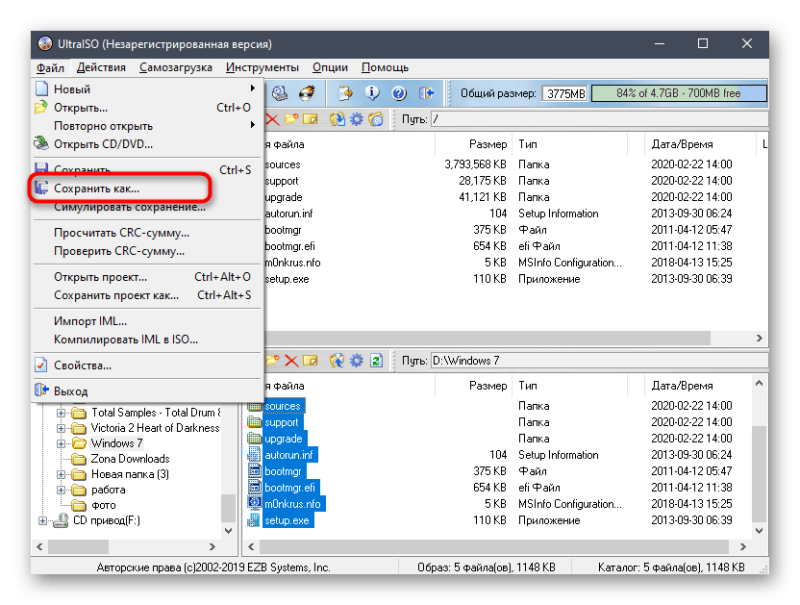Expand the CD привод(F:) drive node

42,520
